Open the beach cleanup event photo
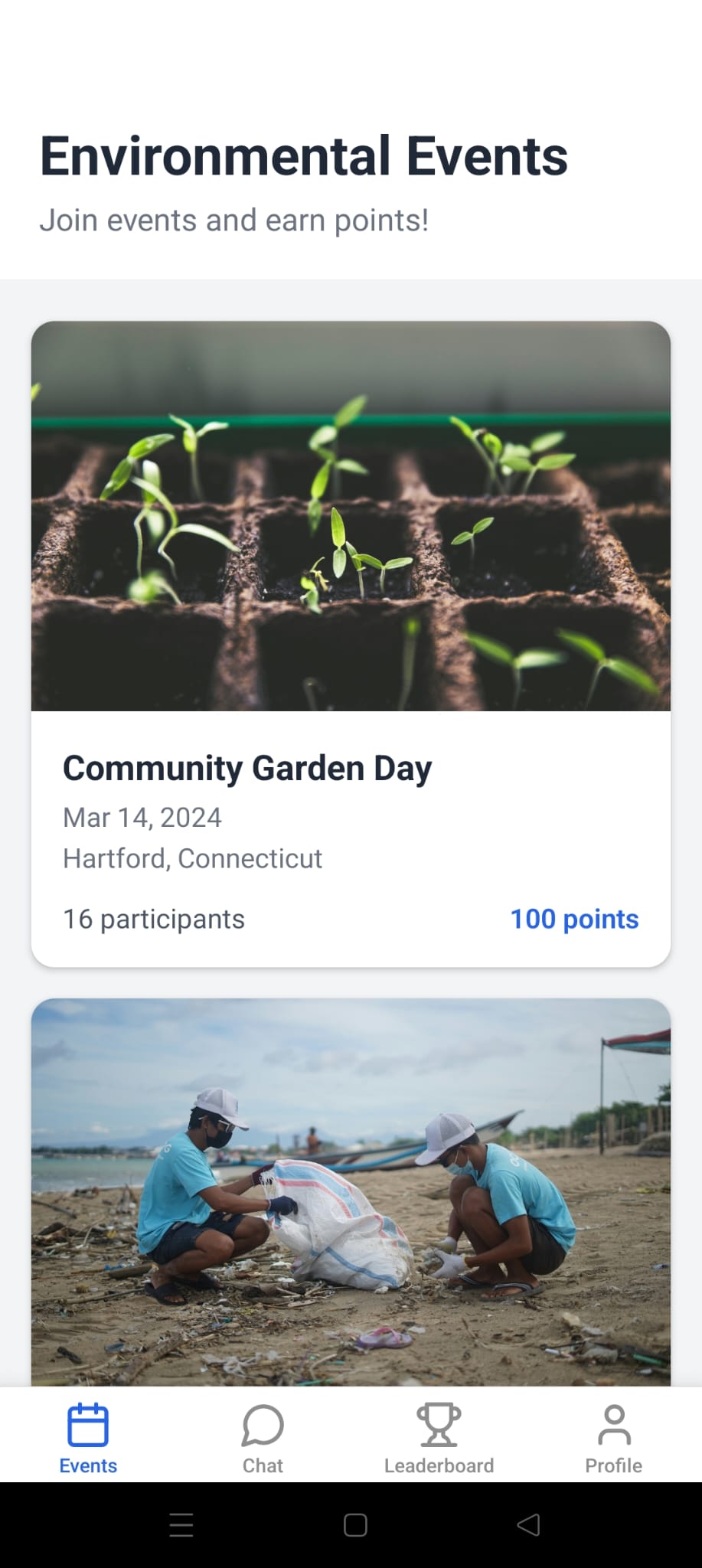702x1568 pixels. (x=351, y=1192)
